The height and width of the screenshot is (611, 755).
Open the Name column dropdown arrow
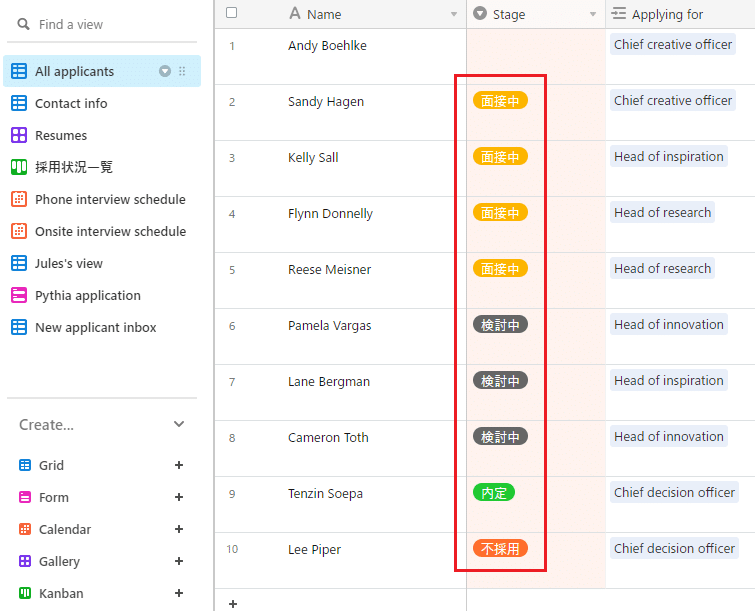454,14
